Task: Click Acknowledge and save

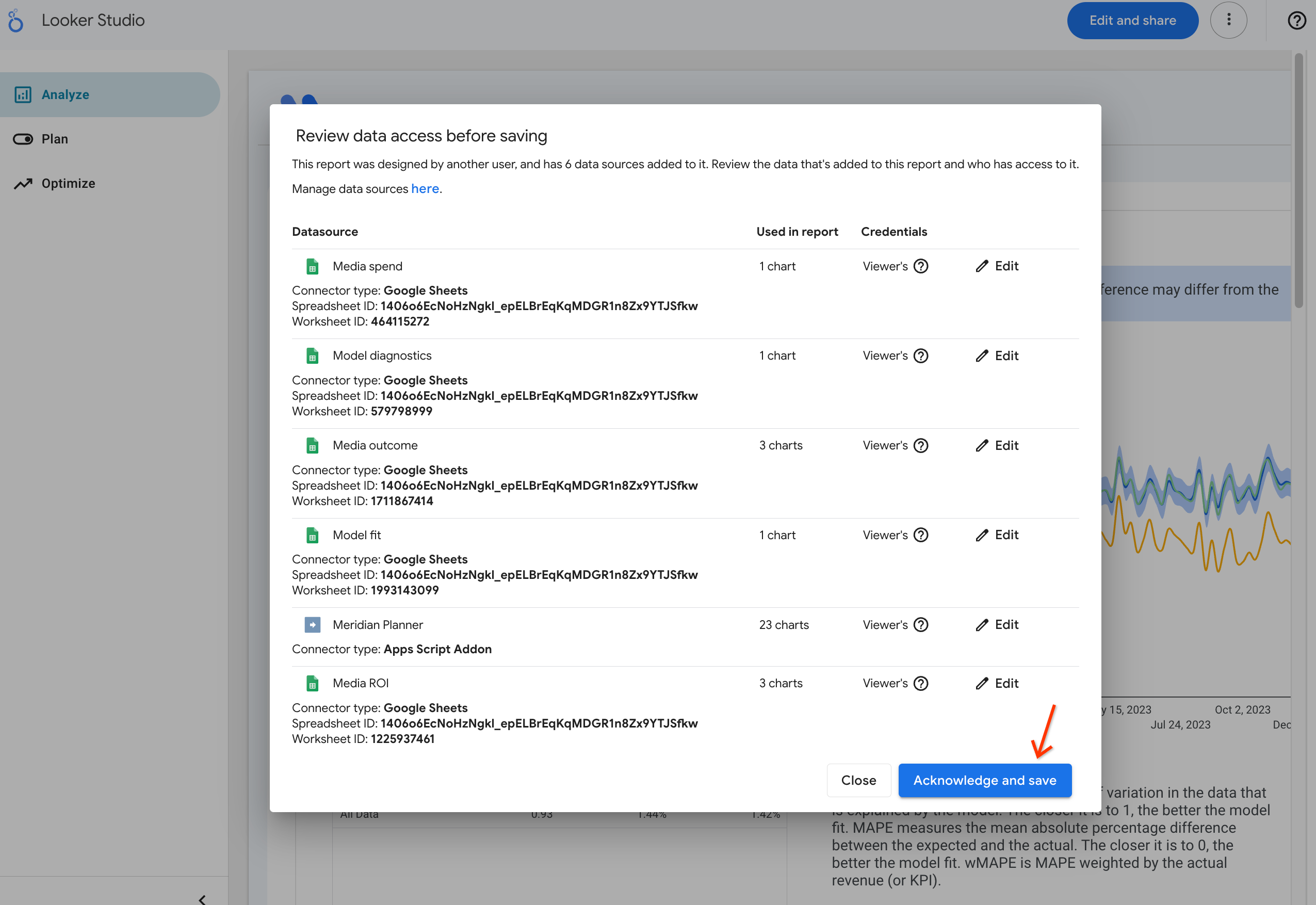Action: (985, 780)
